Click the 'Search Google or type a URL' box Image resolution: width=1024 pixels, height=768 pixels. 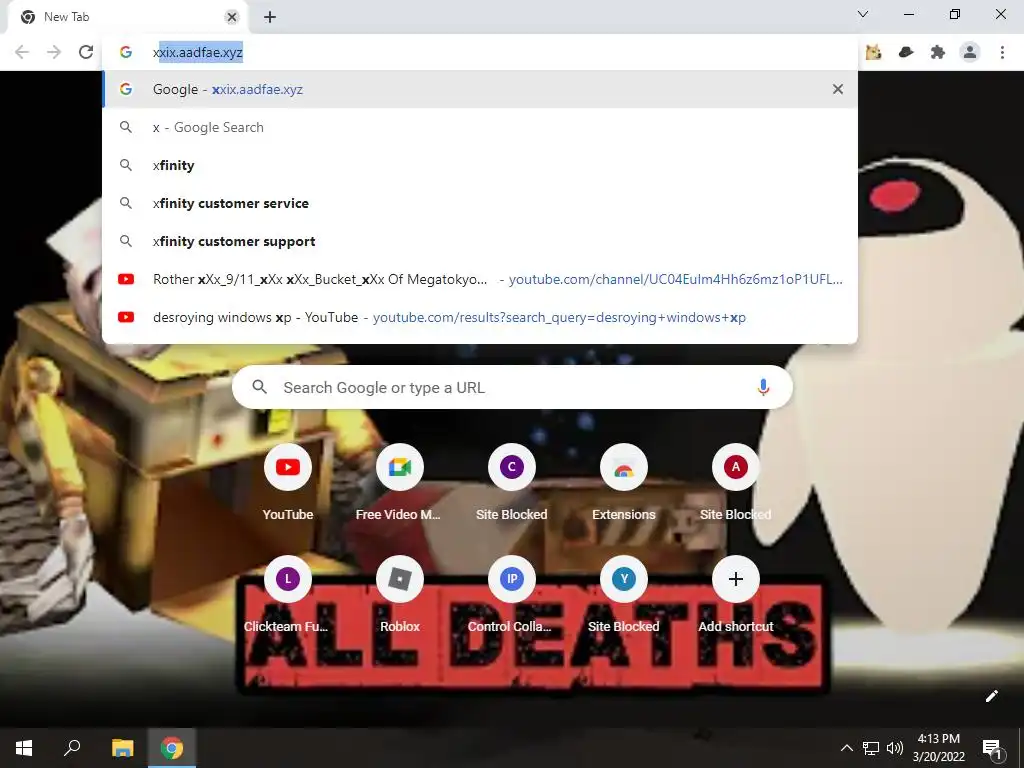(512, 387)
